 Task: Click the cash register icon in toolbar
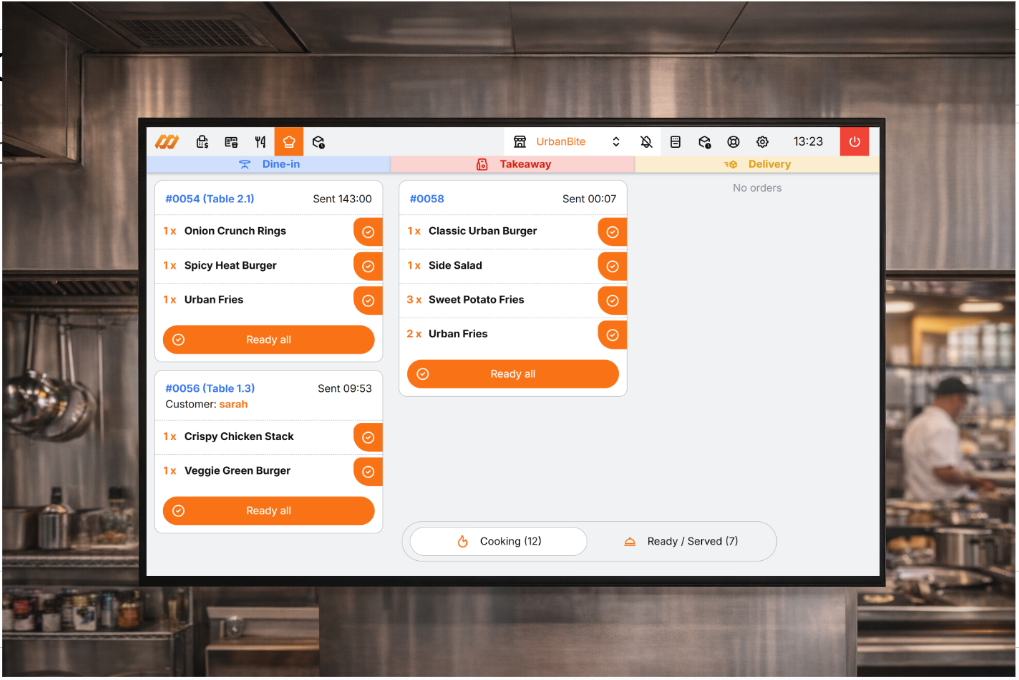point(202,141)
